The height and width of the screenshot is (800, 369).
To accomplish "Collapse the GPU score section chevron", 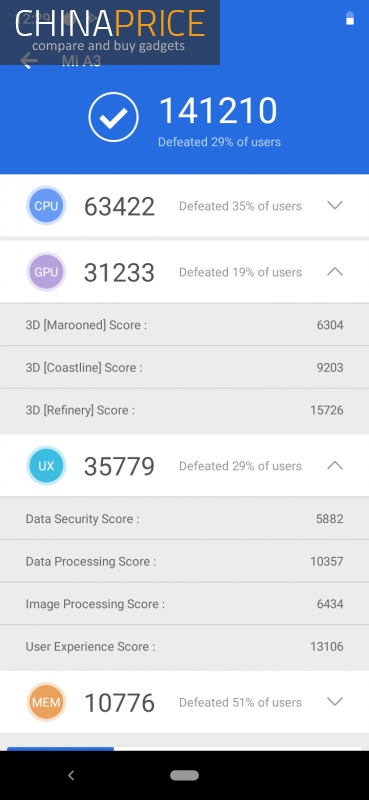I will 335,271.
